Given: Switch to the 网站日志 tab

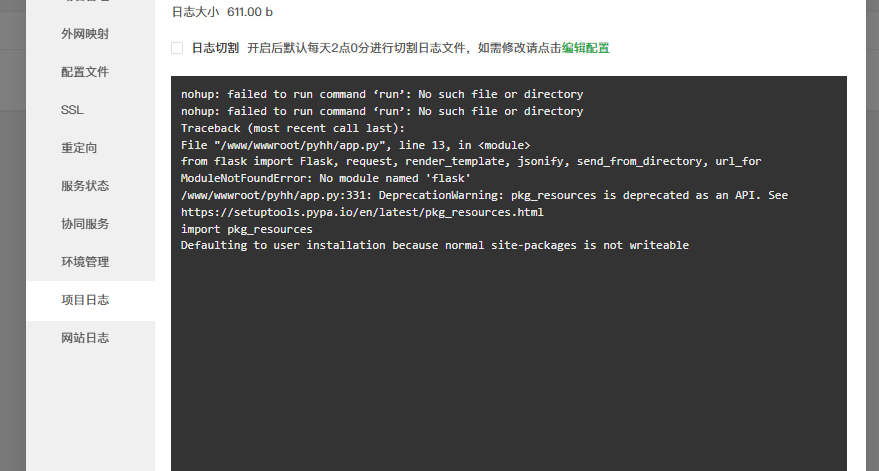Looking at the screenshot, I should [x=85, y=338].
